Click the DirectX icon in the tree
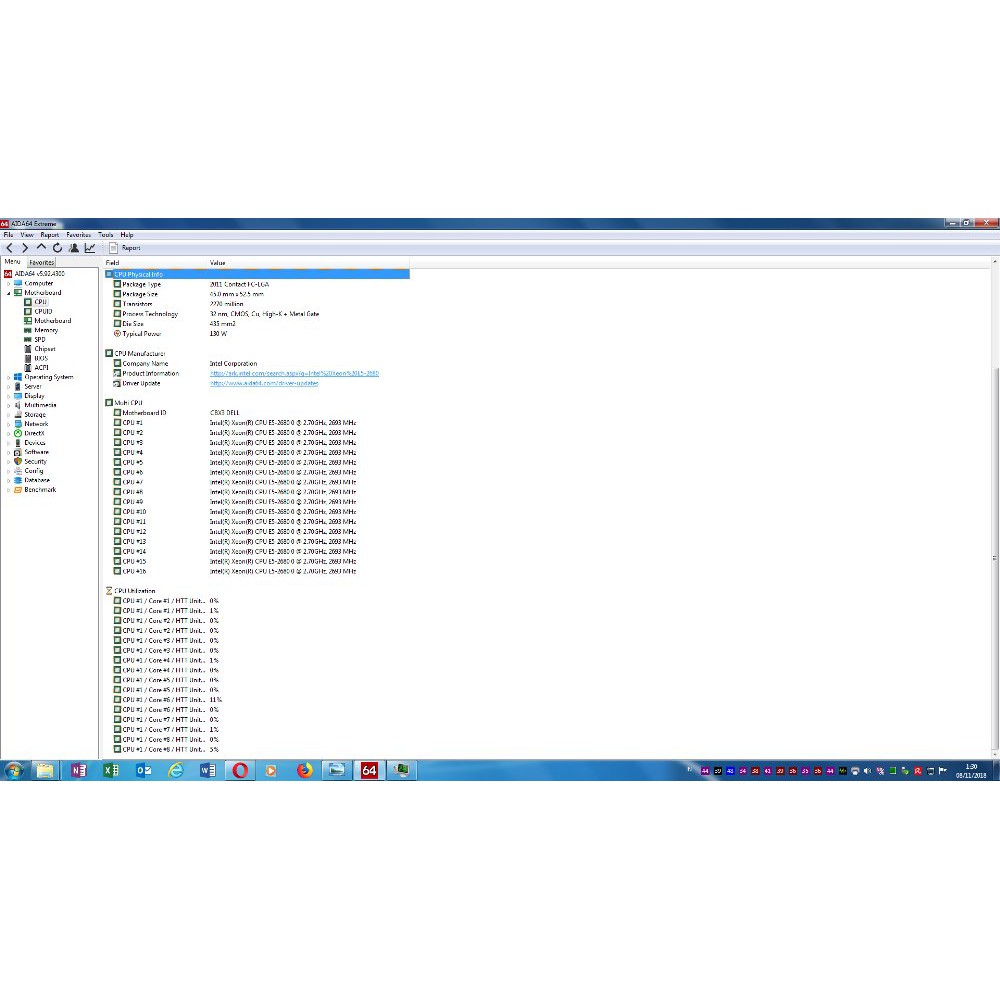Viewport: 1000px width, 1000px height. pyautogui.click(x=18, y=433)
